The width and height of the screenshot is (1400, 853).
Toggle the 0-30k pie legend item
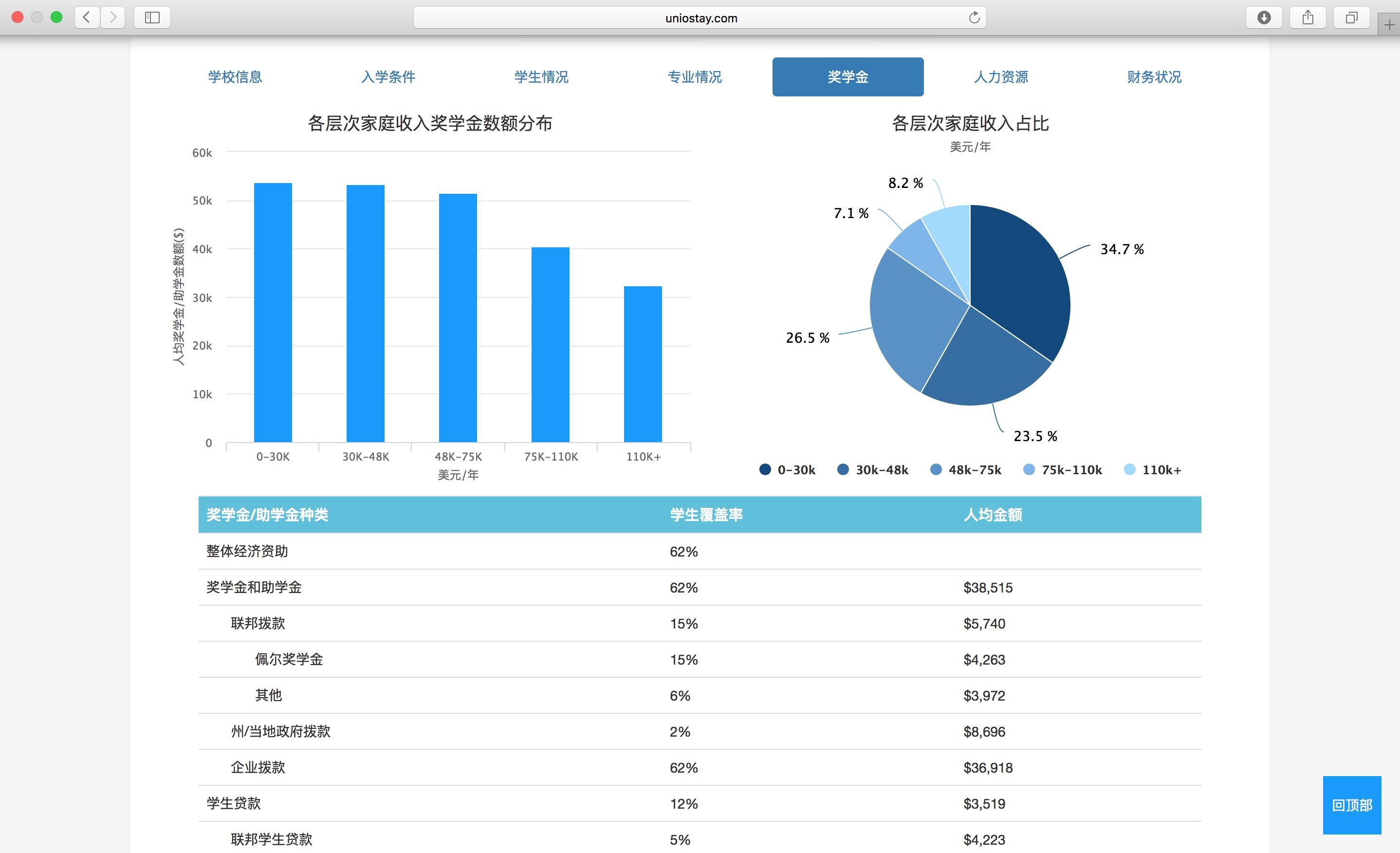click(x=787, y=469)
